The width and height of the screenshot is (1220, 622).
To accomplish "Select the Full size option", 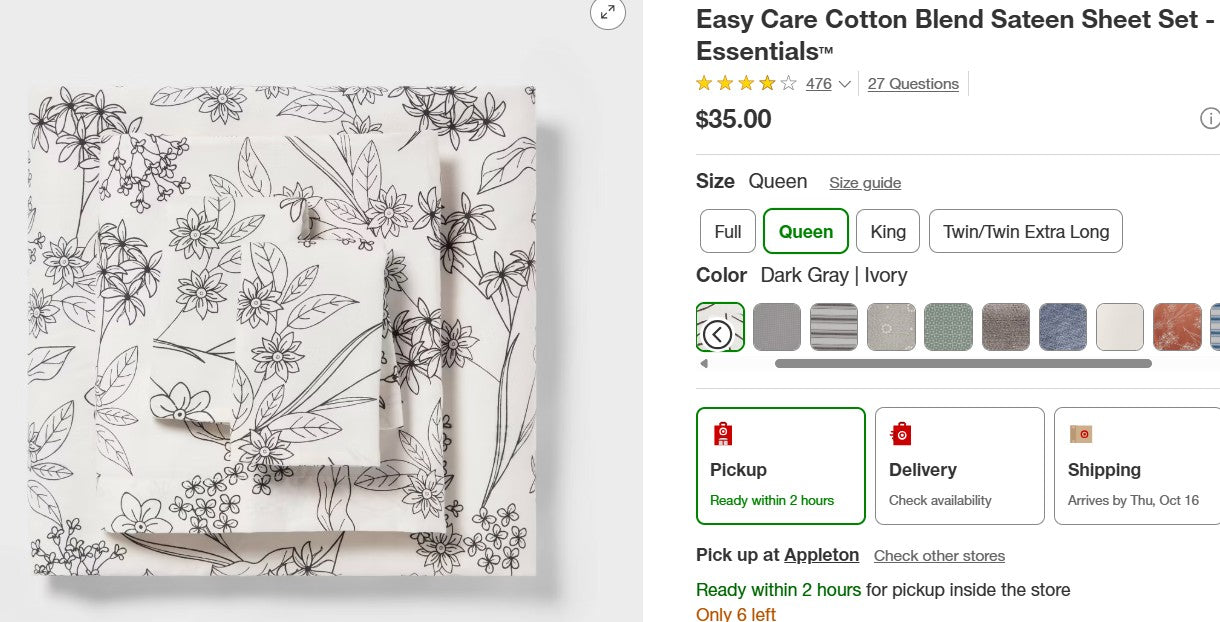I will pyautogui.click(x=727, y=232).
